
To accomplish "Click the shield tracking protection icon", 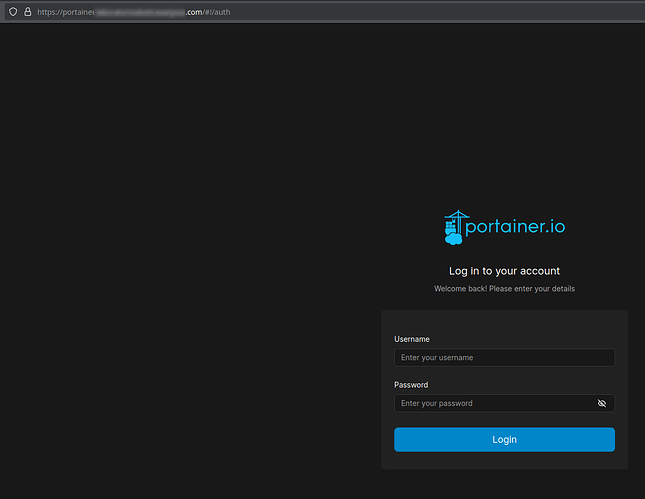I will coord(13,12).
